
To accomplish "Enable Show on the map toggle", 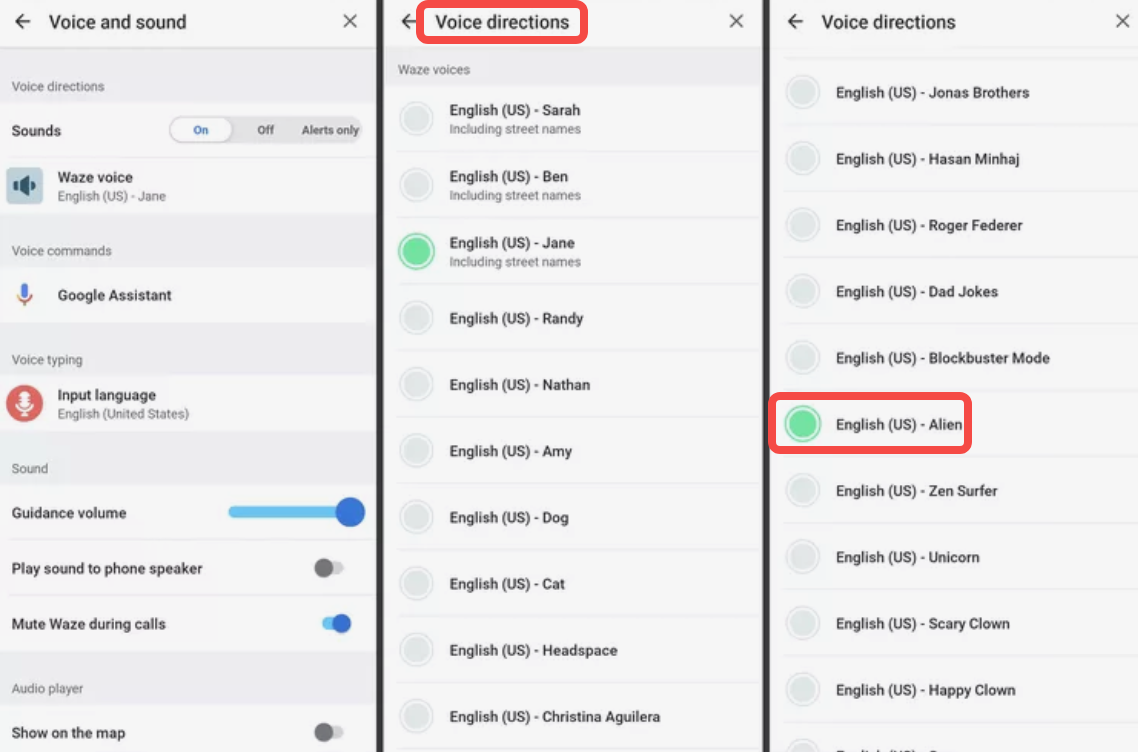I will [329, 733].
